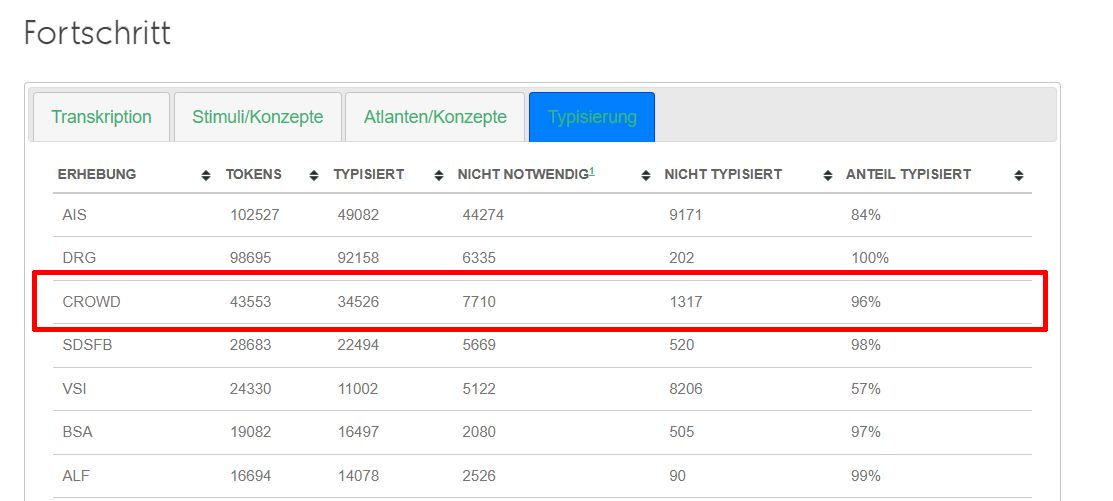Click sort arrows beside TYPISIERT column

(x=438, y=175)
